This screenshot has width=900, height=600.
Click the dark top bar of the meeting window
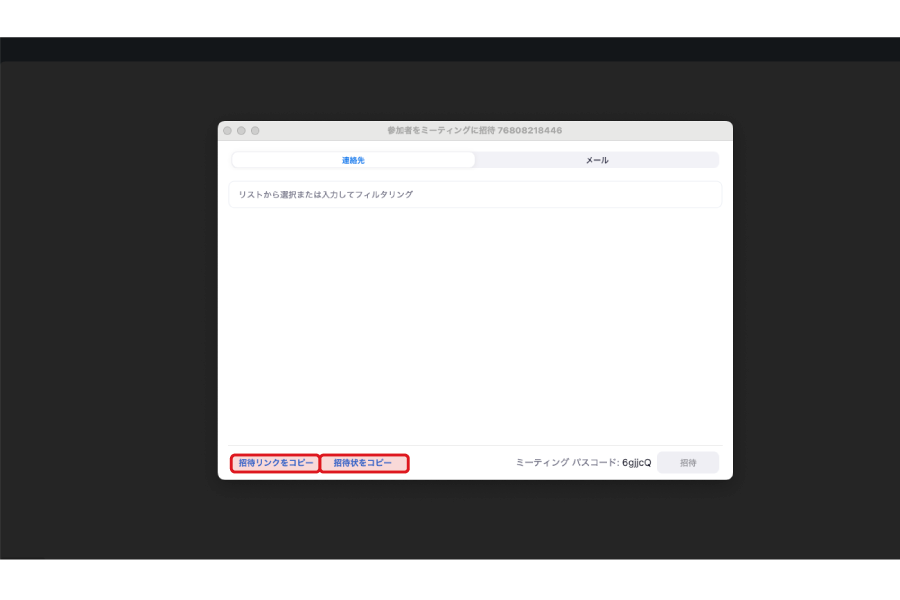[x=450, y=49]
